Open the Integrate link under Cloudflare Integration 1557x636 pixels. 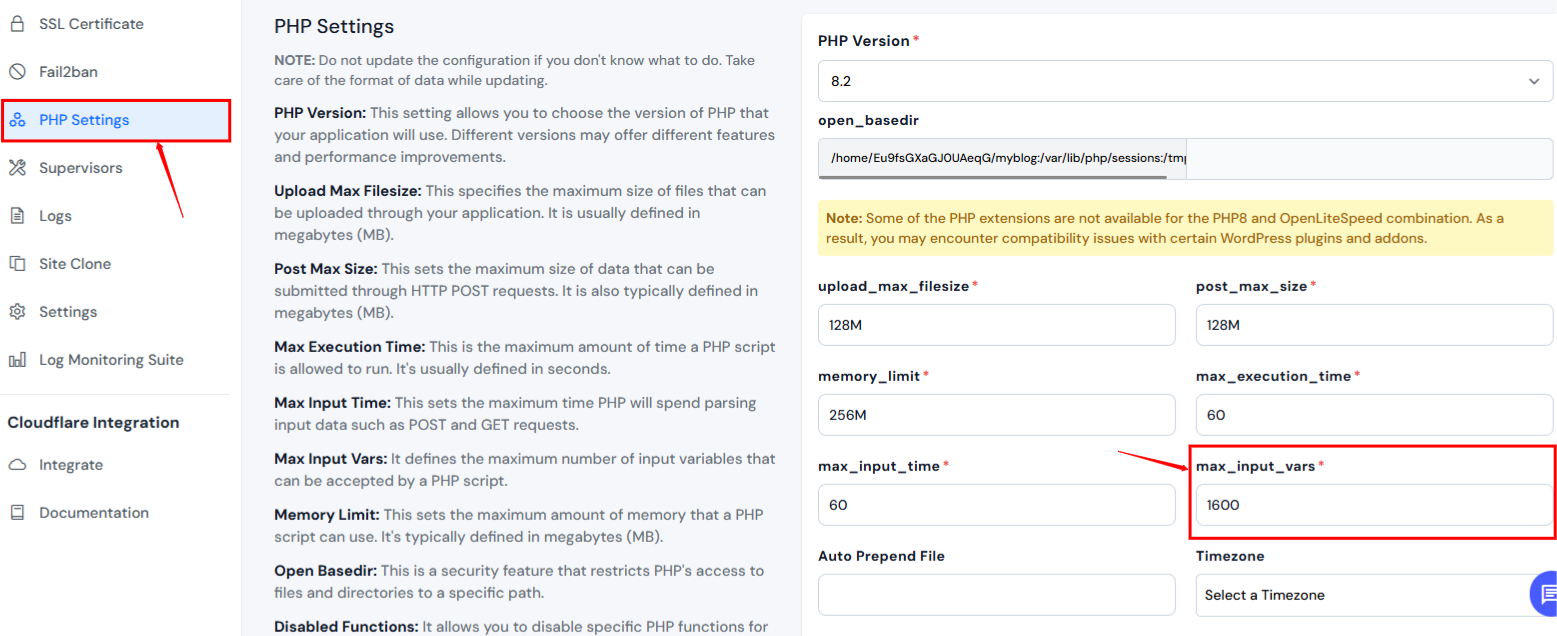pyautogui.click(x=70, y=464)
